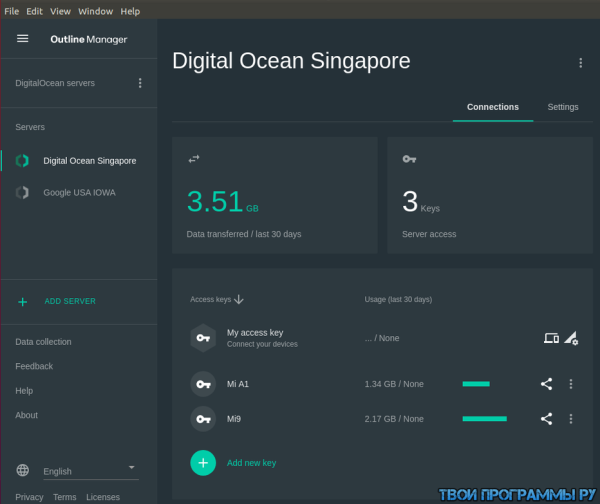Viewport: 600px width, 504px height.
Task: Click the Mi9 key name
Action: coord(234,419)
